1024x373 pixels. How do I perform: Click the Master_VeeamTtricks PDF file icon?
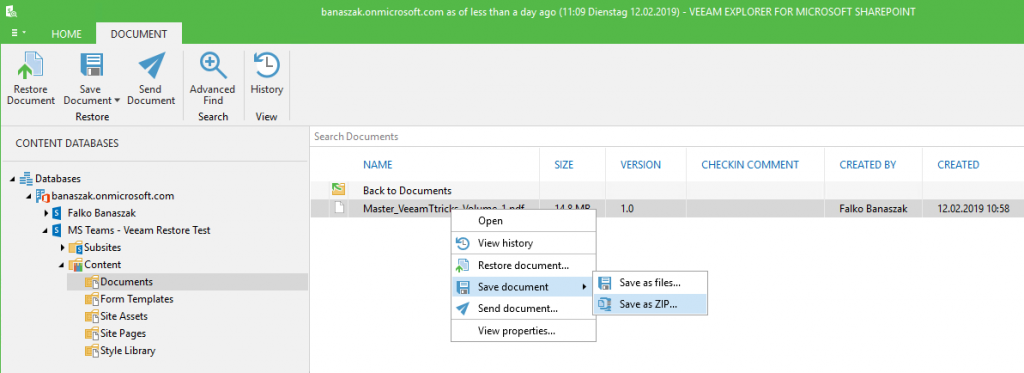click(x=338, y=208)
